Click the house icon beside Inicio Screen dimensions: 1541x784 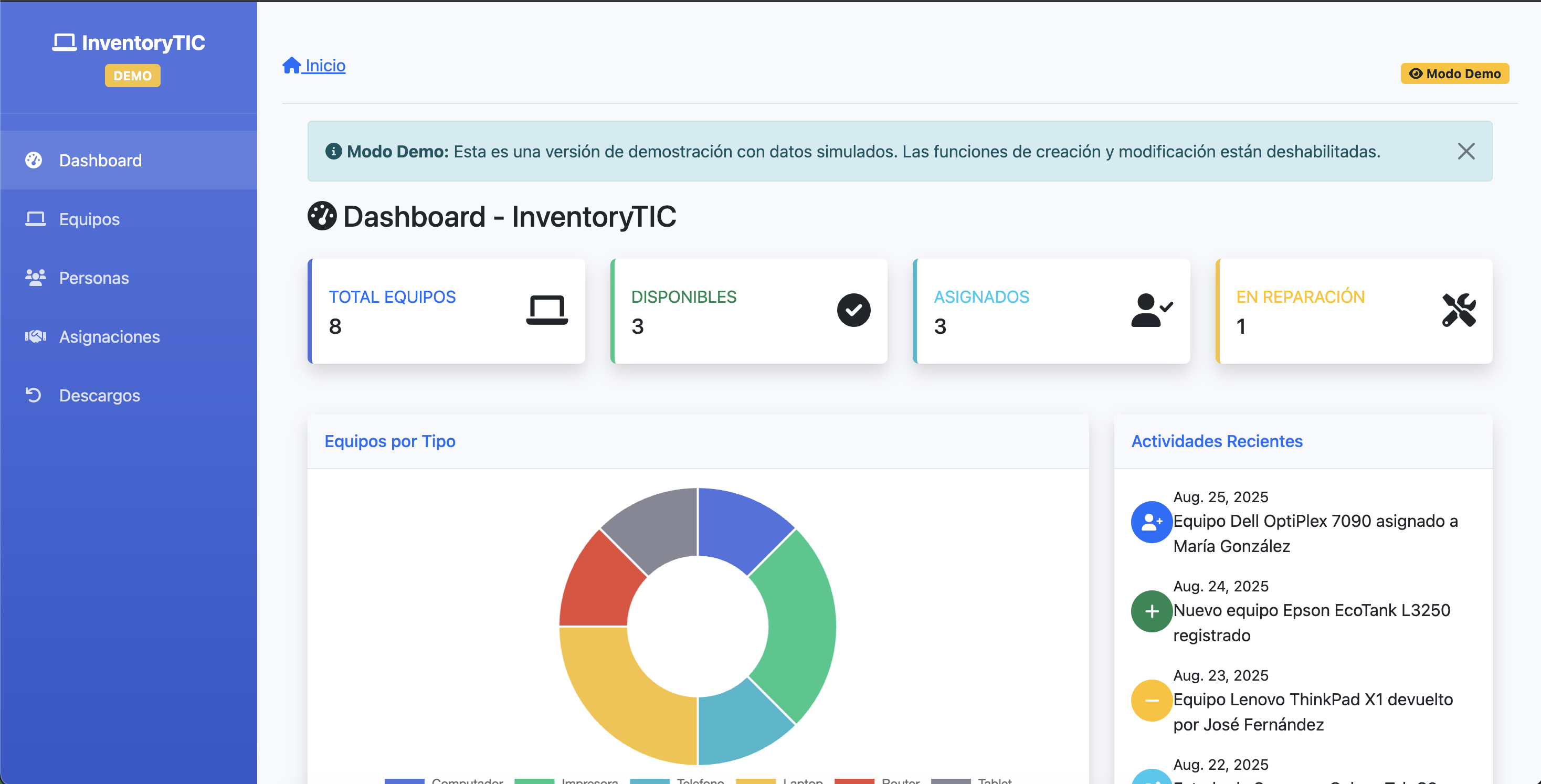(292, 65)
